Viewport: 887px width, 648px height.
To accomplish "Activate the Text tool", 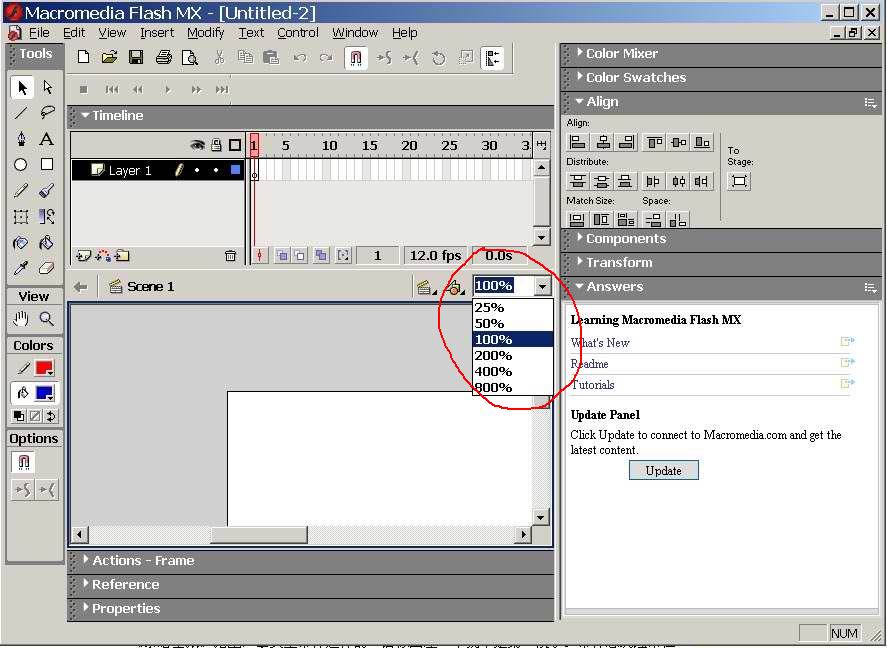I will (48, 139).
